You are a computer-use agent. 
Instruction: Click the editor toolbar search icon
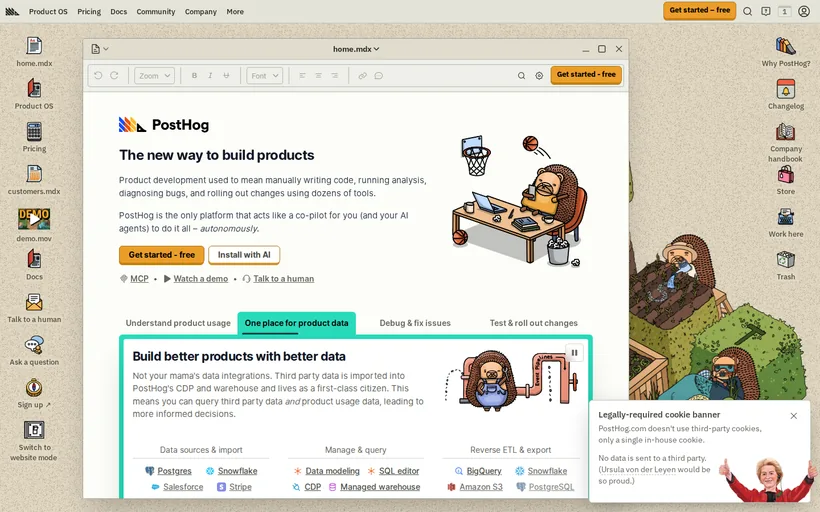(521, 75)
